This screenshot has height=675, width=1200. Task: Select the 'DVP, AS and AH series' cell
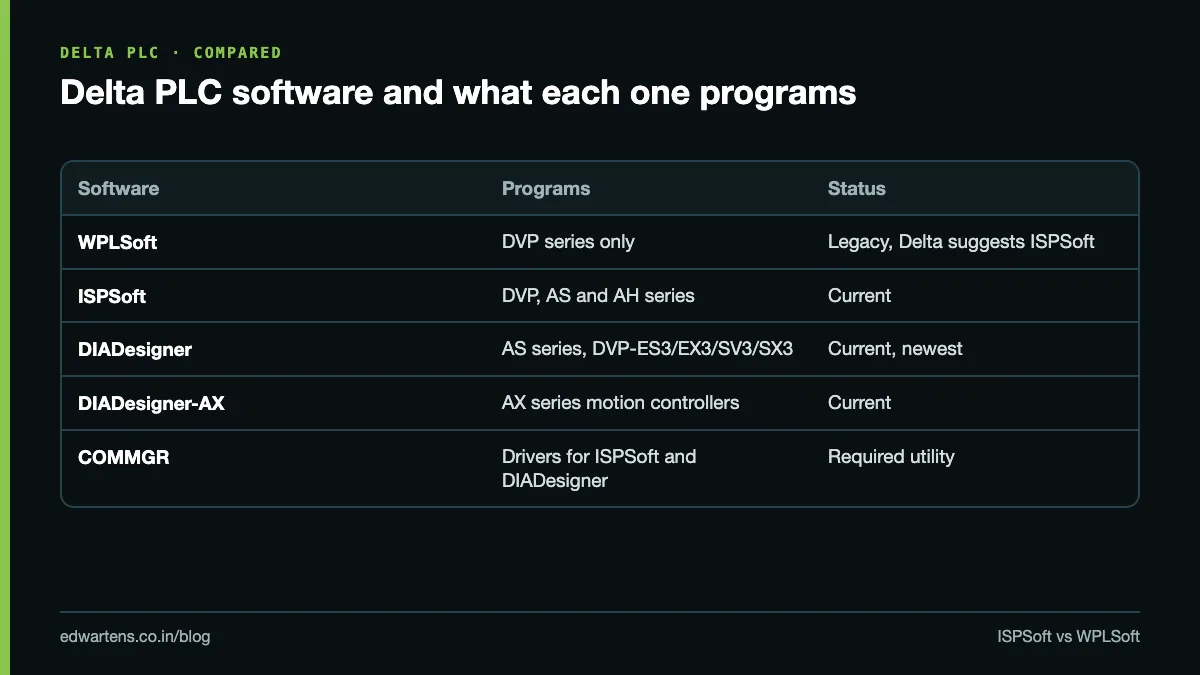click(598, 296)
